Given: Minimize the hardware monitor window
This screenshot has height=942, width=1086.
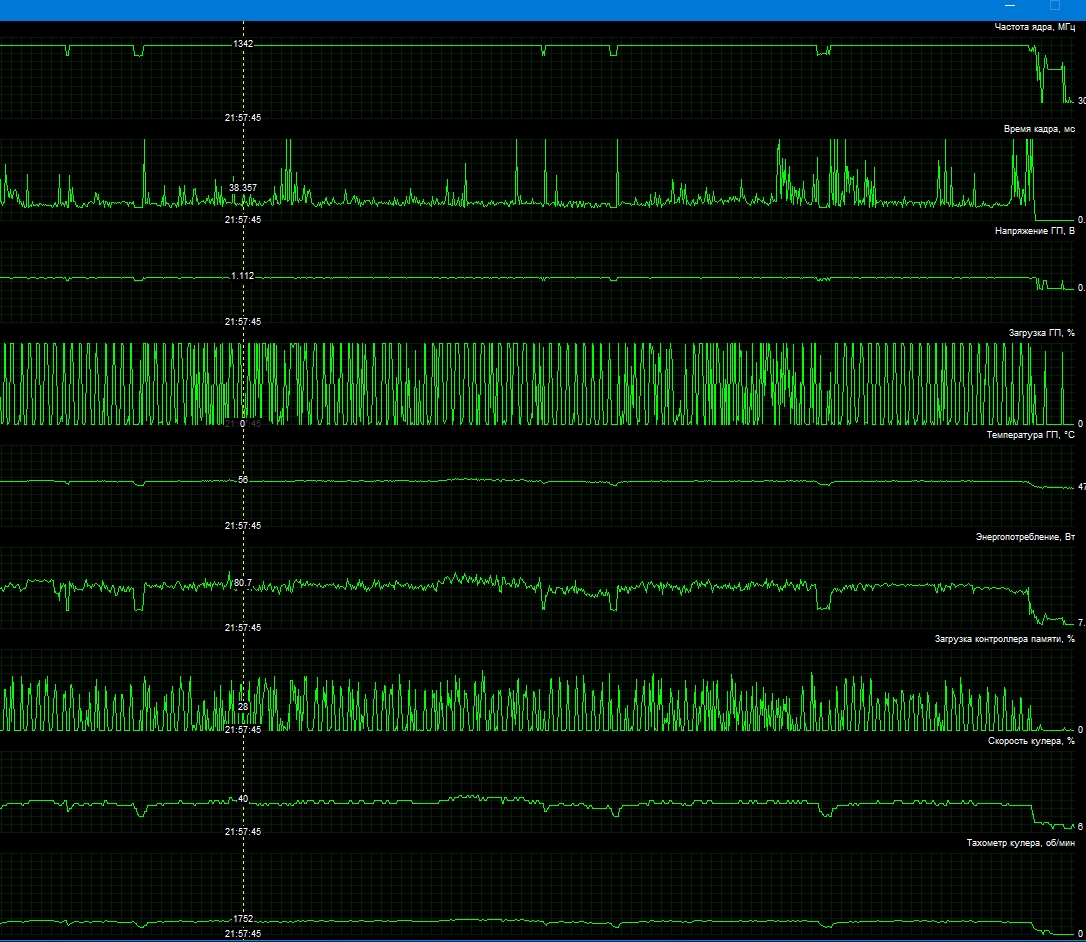Looking at the screenshot, I should tap(1010, 6).
